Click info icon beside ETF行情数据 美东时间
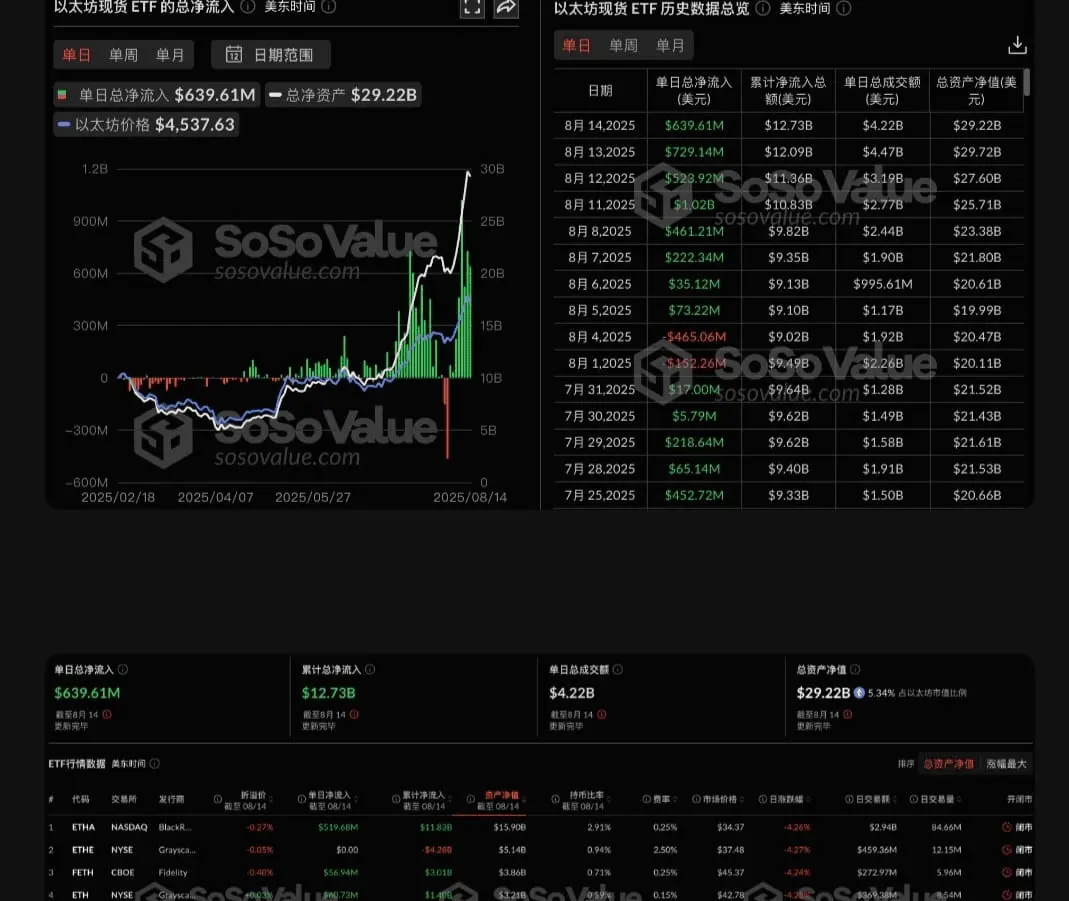The height and width of the screenshot is (901, 1069). click(155, 763)
